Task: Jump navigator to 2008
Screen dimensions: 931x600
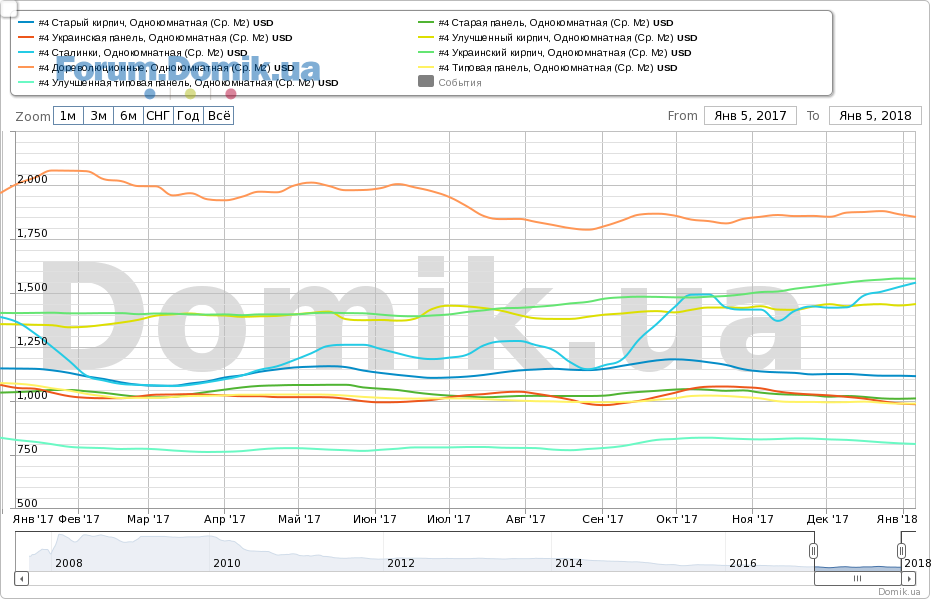Action: click(x=69, y=563)
